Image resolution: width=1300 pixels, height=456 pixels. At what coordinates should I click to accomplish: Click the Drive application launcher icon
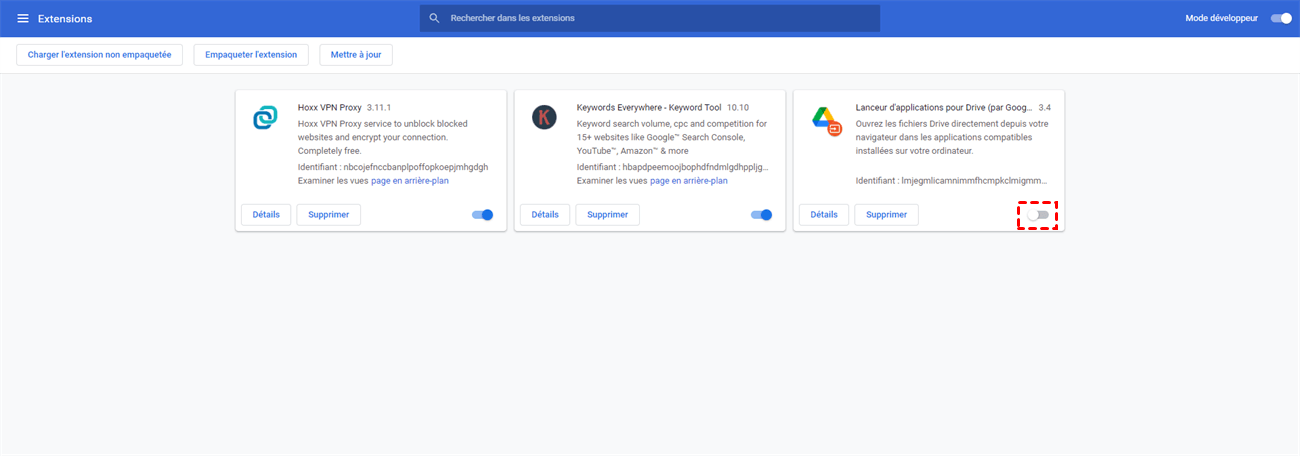click(825, 120)
